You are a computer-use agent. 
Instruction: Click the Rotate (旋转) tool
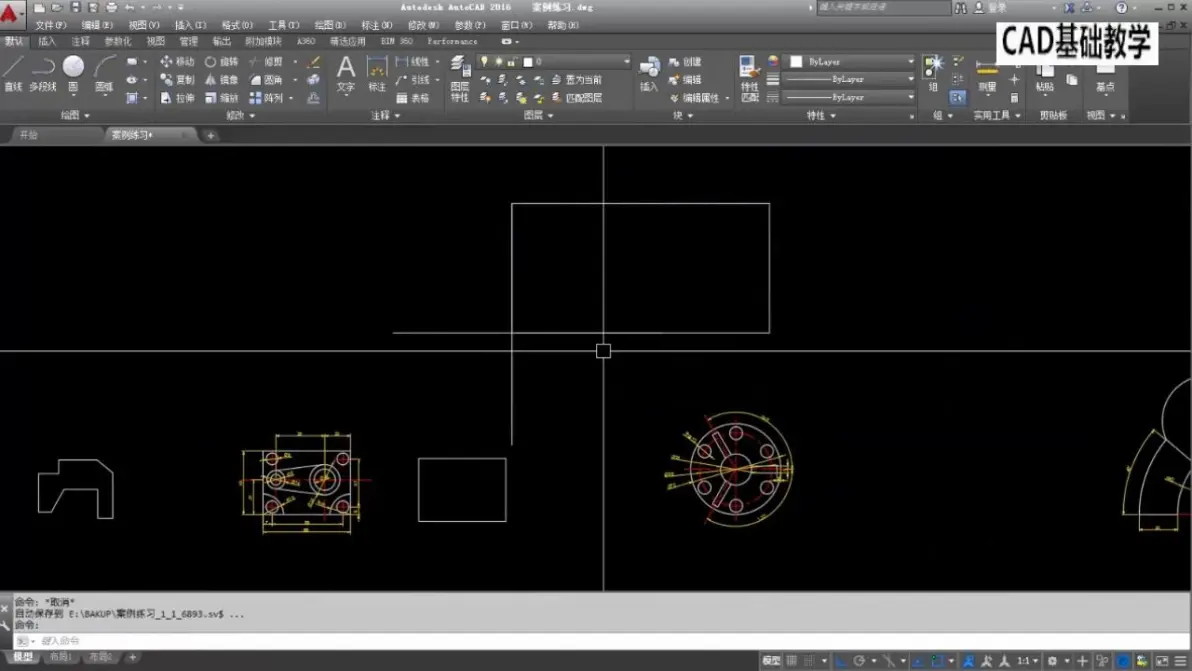point(221,62)
